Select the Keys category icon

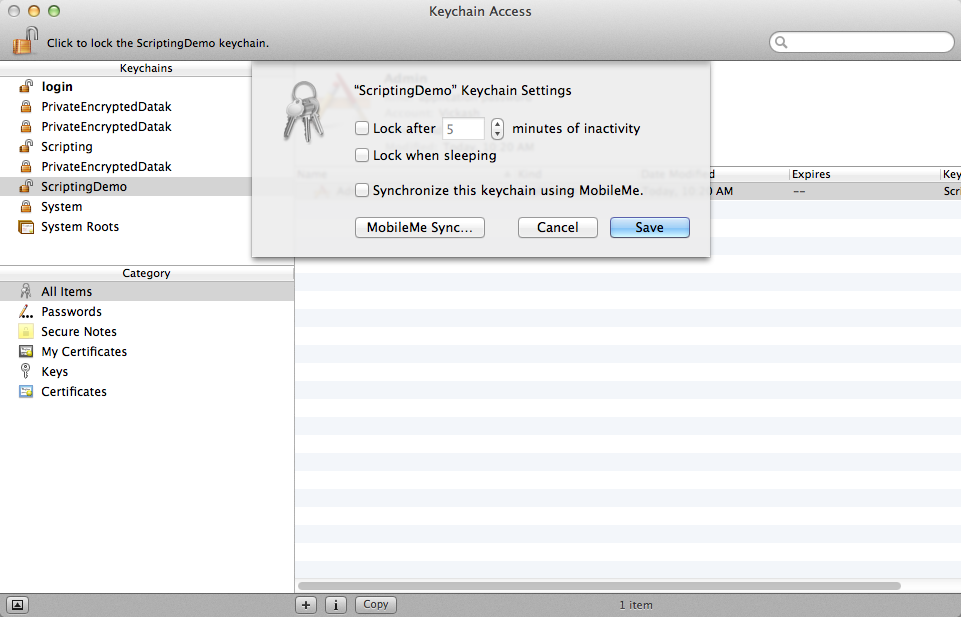point(25,371)
